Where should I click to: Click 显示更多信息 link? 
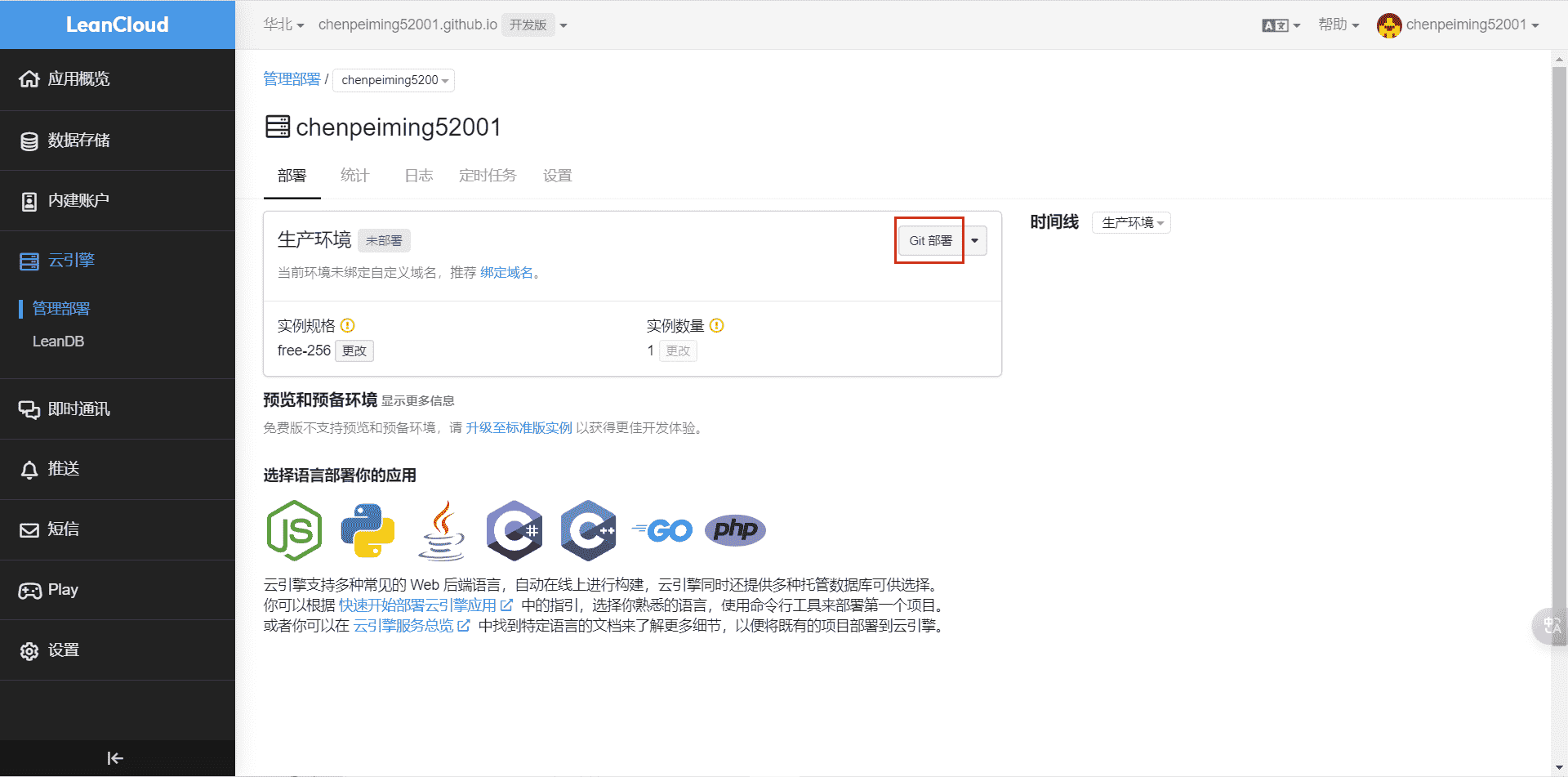417,401
